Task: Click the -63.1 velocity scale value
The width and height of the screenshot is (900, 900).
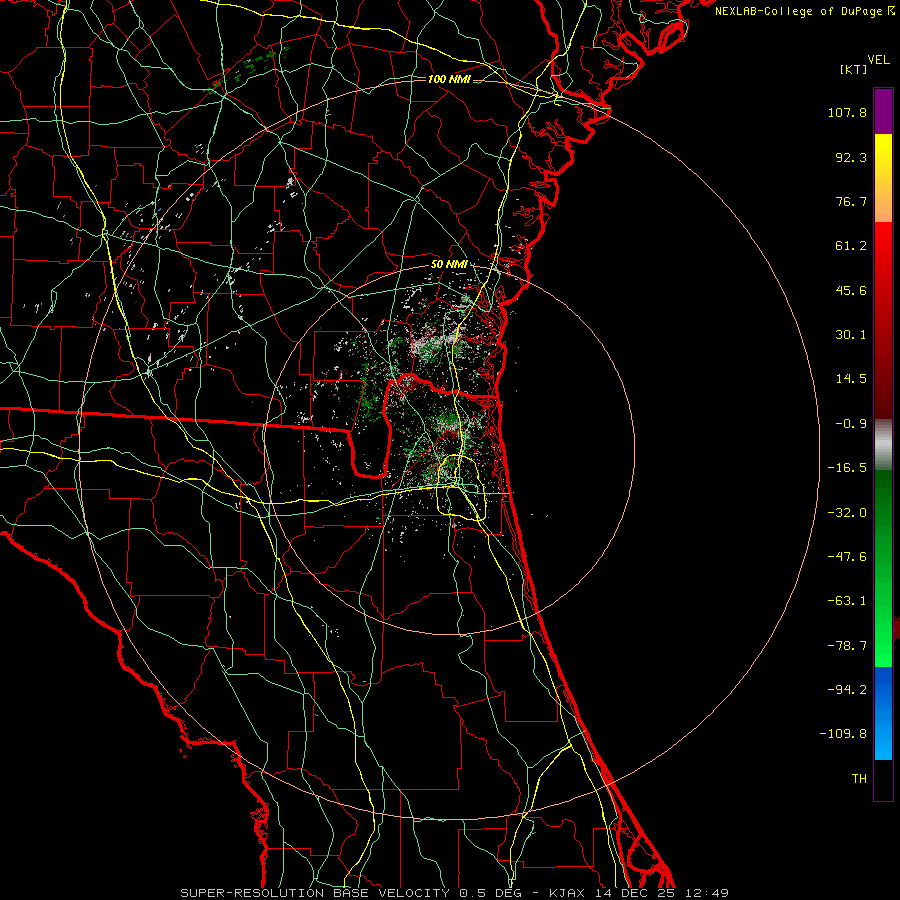Action: tap(847, 601)
